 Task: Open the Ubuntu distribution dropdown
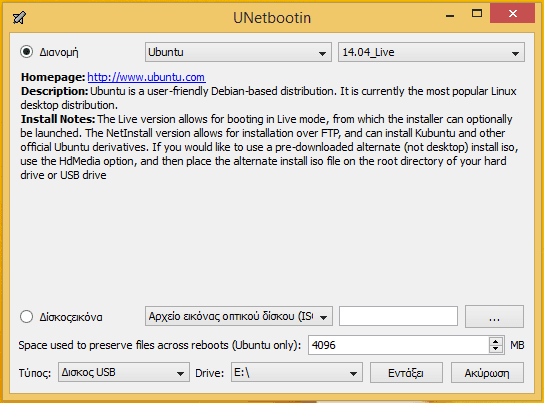(238, 52)
